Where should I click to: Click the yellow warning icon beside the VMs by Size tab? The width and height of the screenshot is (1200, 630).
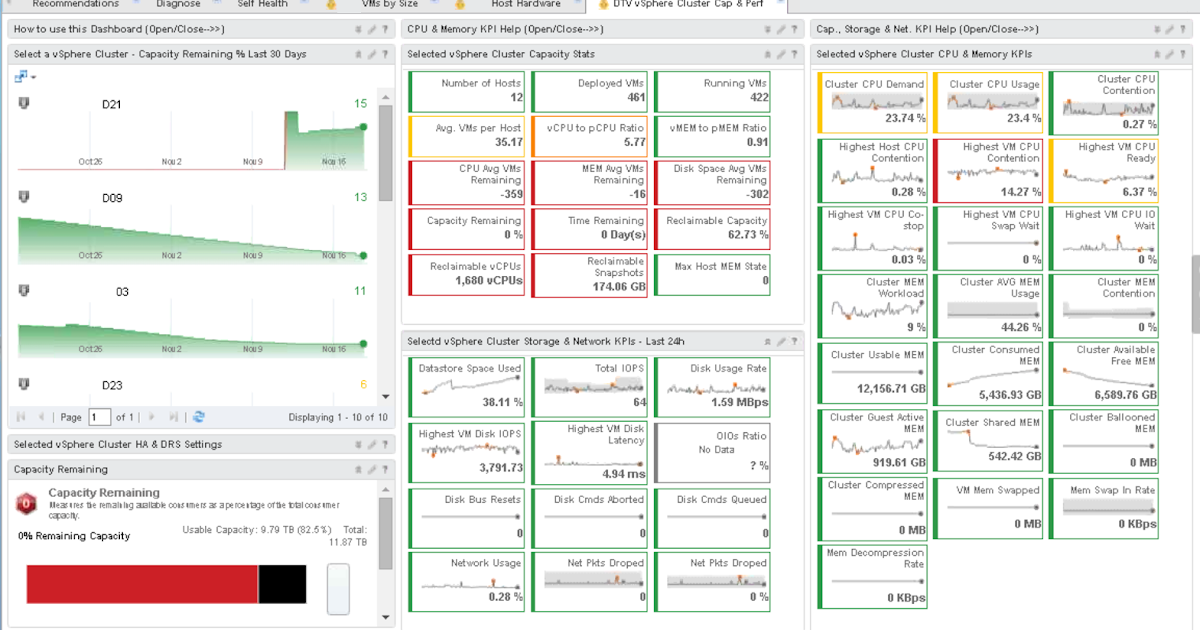pos(330,5)
